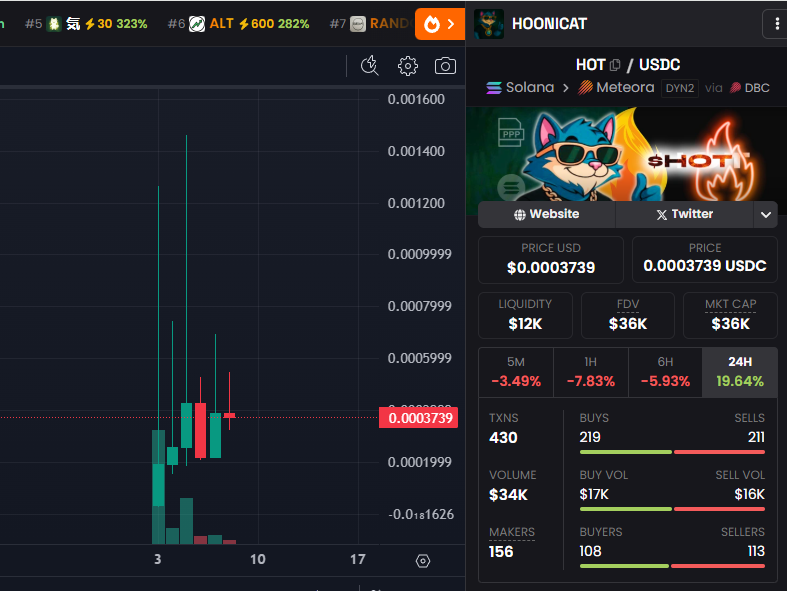787x591 pixels.
Task: Click the buyers vs sellers ratio bar
Action: coord(672,566)
